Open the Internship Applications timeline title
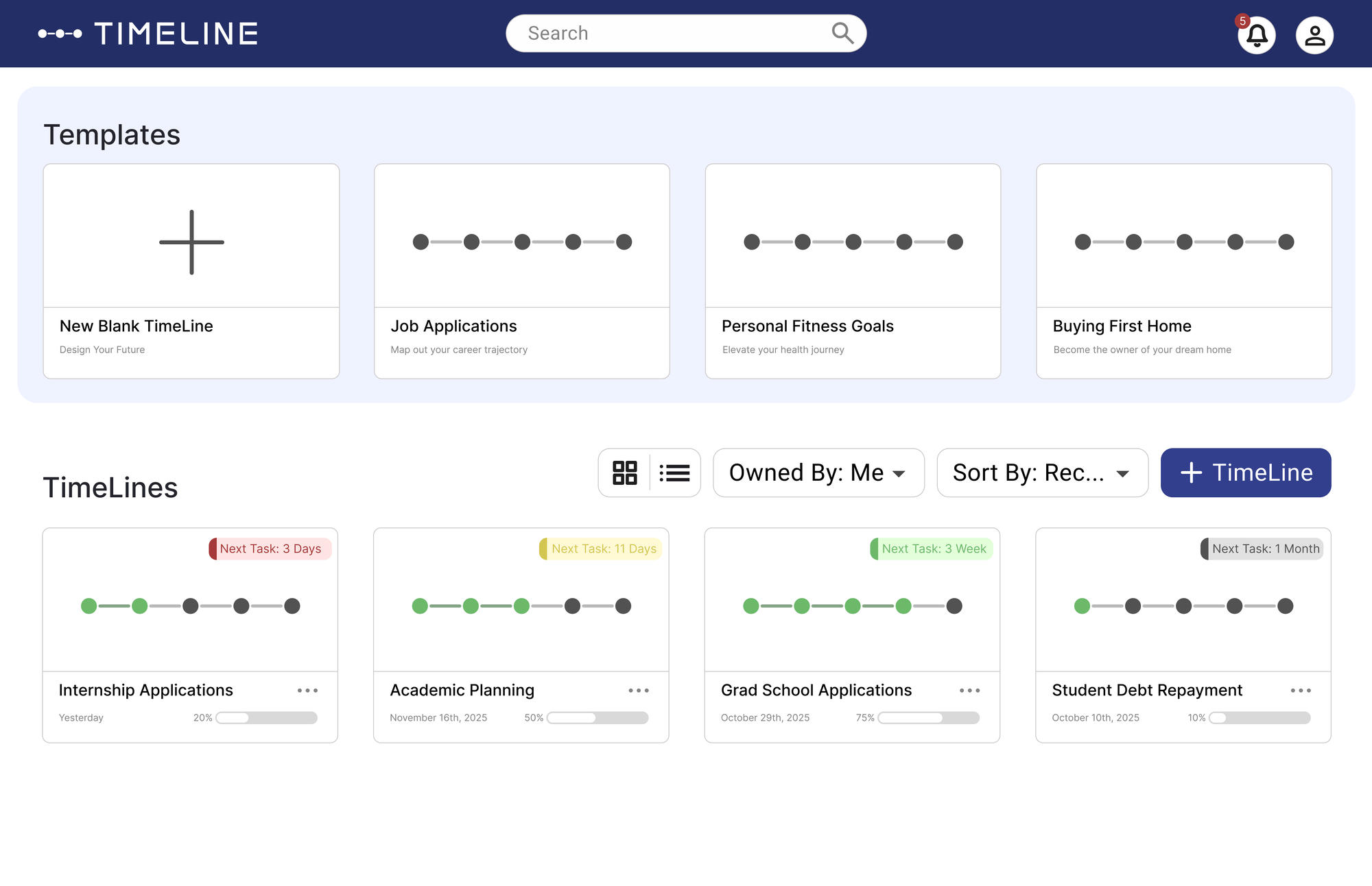 click(x=146, y=690)
